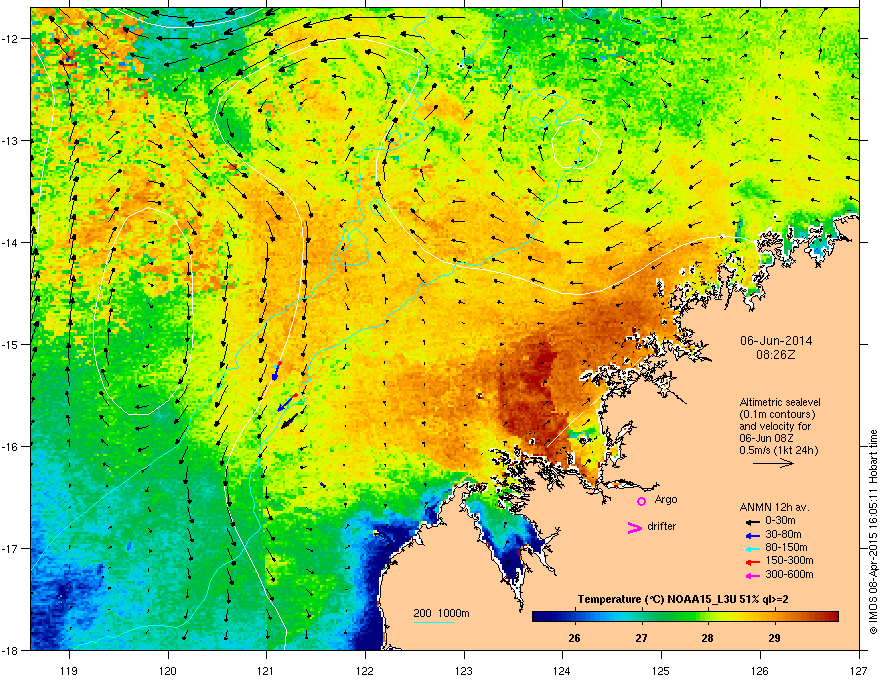This screenshot has width=880, height=680.
Task: Click the latitude label -16
Action: point(11,447)
